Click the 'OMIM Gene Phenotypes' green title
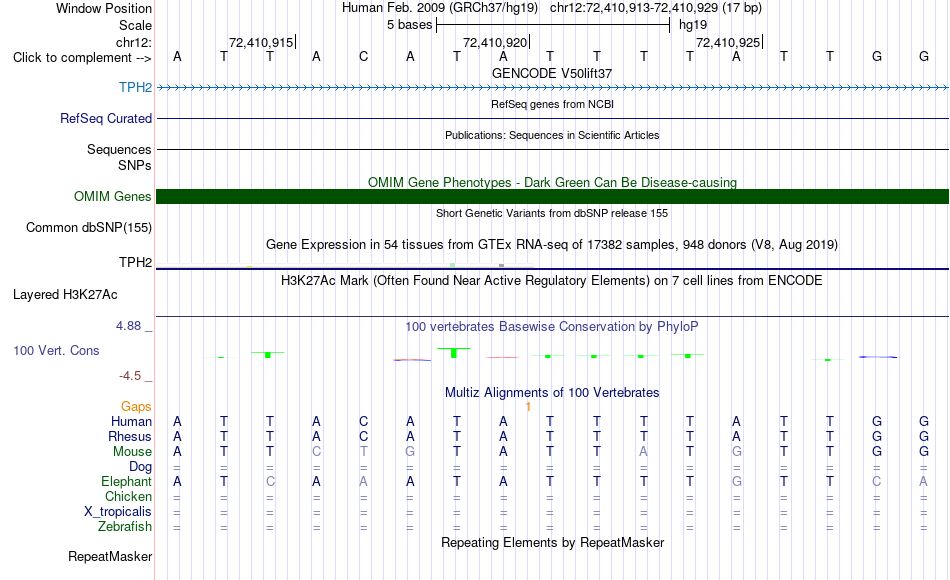Image resolution: width=950 pixels, height=580 pixels. click(552, 182)
